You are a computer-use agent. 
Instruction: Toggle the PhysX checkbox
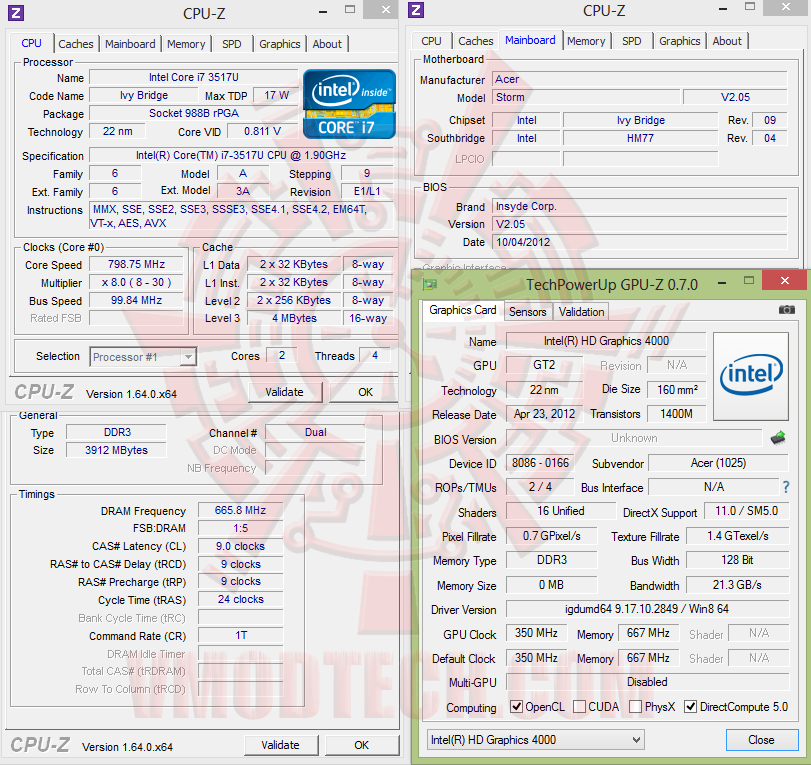[635, 707]
